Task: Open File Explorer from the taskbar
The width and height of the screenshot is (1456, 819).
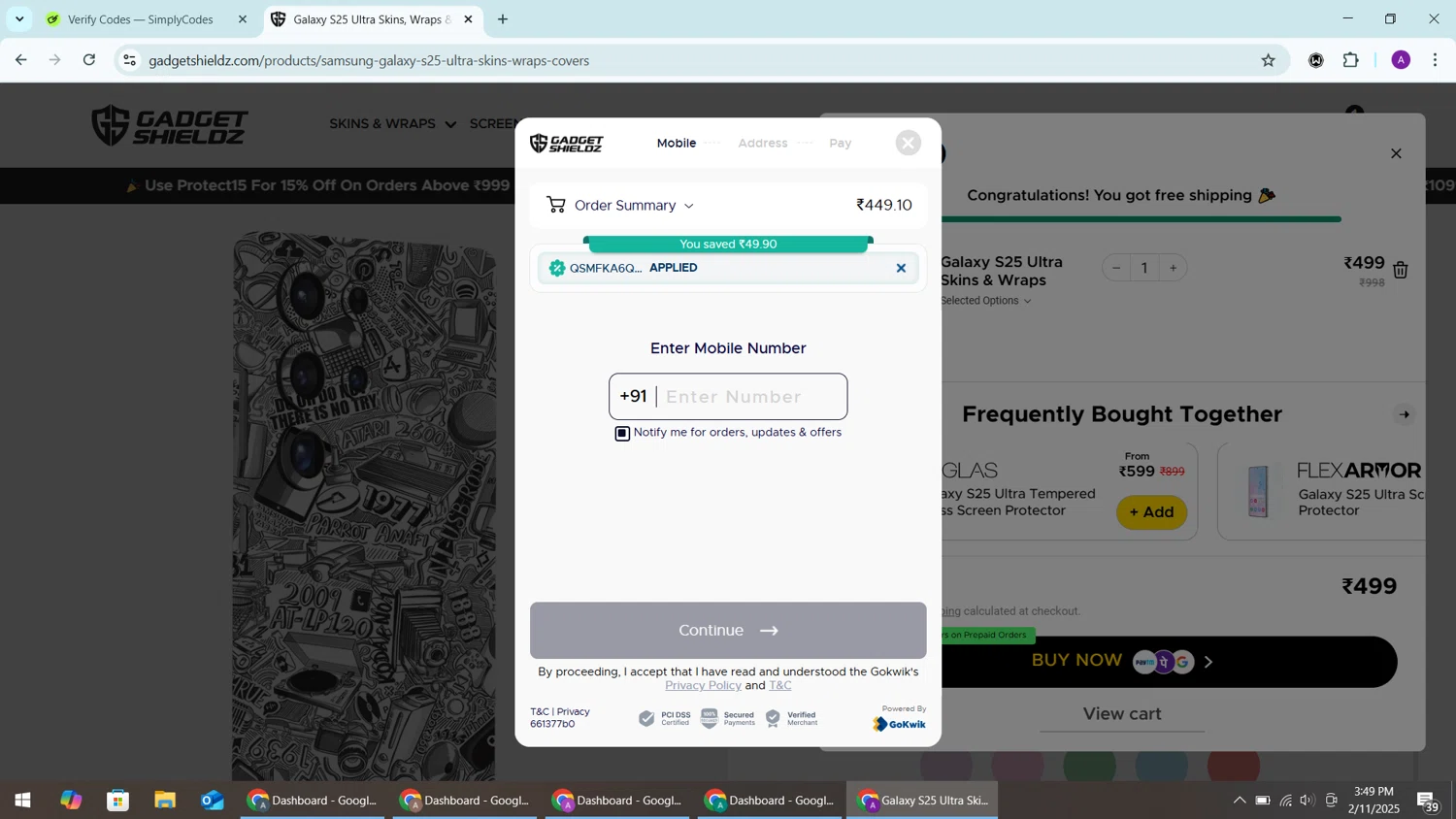Action: point(165,801)
